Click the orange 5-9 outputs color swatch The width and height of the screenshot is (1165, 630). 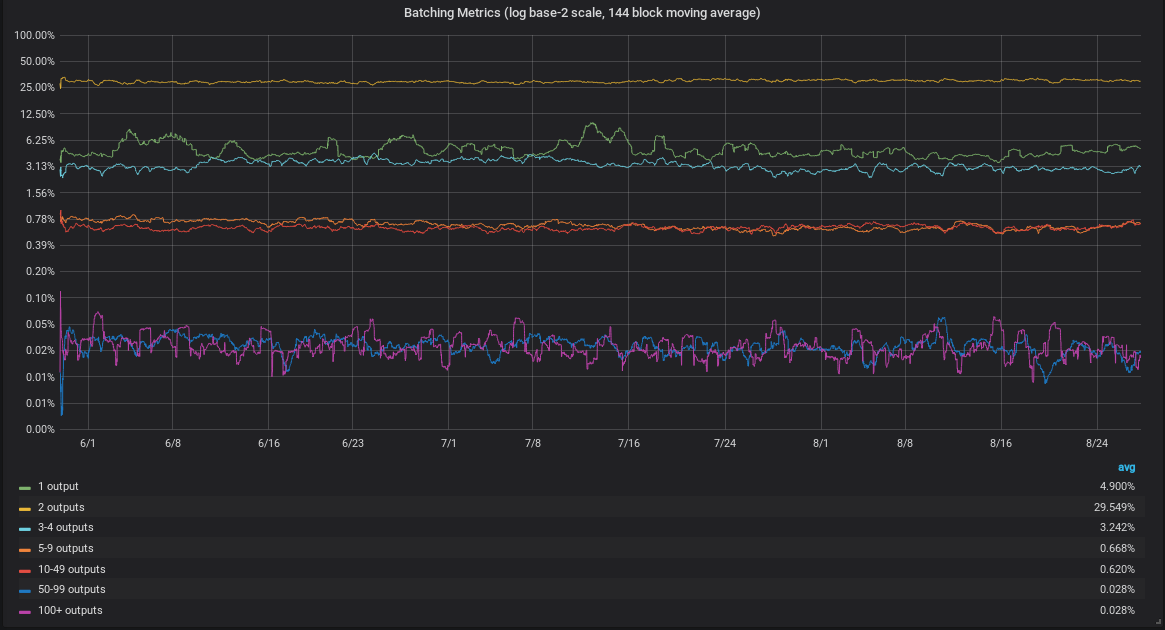[x=25, y=550]
